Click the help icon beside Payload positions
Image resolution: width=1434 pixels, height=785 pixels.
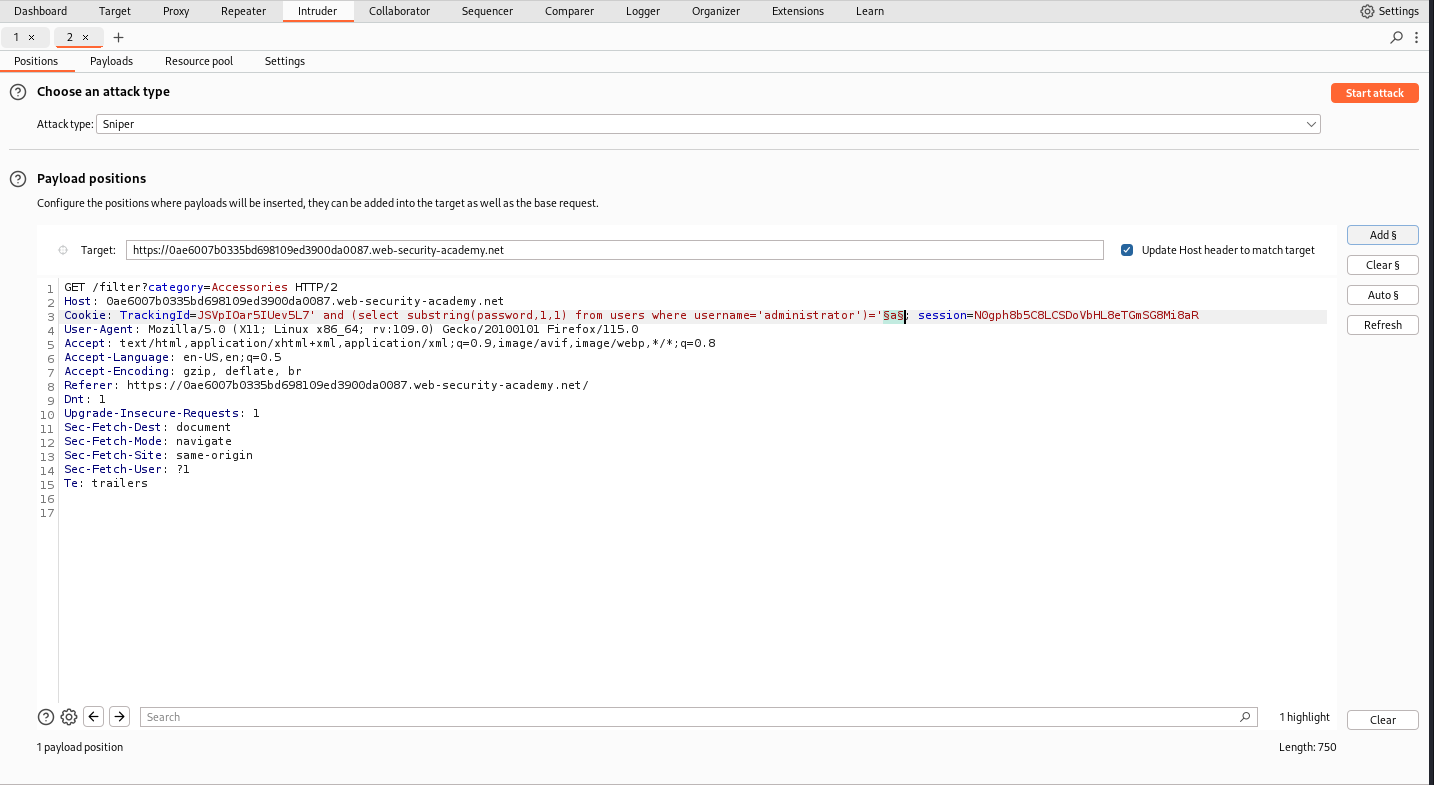coord(18,179)
